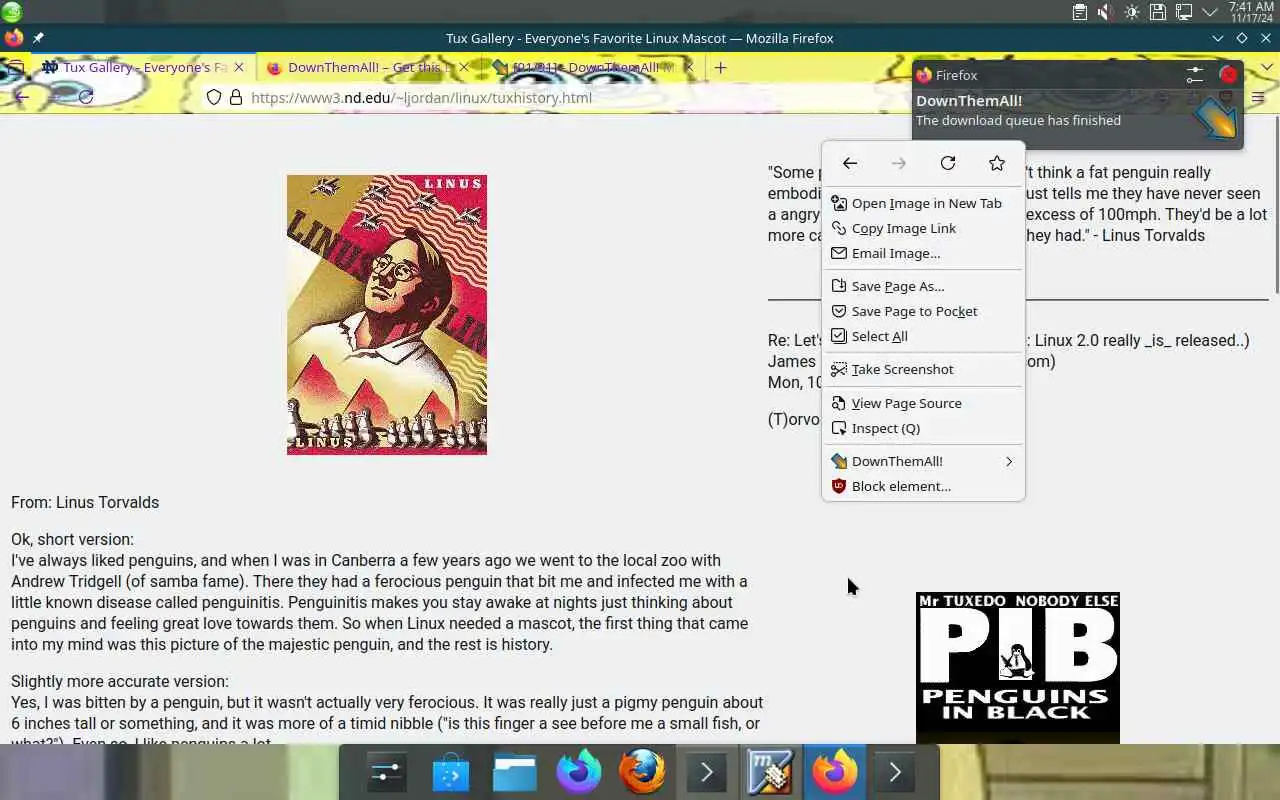Close the Tux Gallery tab
Viewport: 1280px width, 800px height.
[239, 68]
